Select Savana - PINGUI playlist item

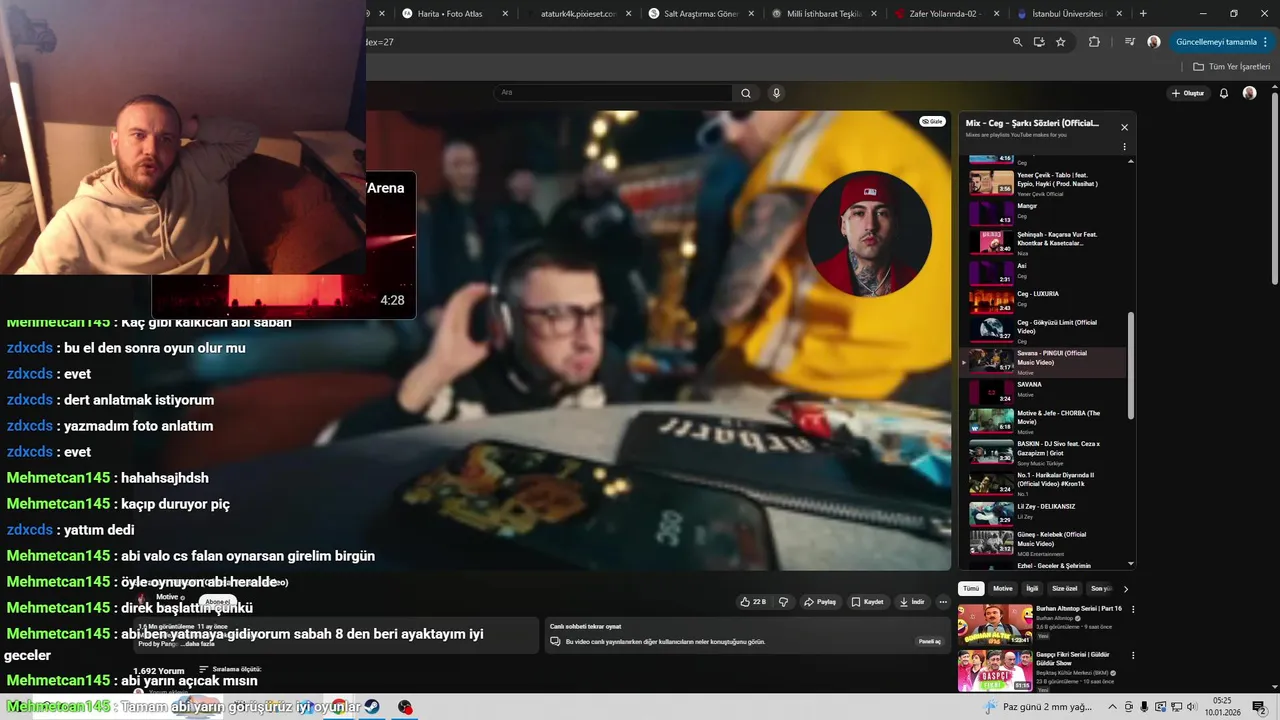pos(1044,361)
